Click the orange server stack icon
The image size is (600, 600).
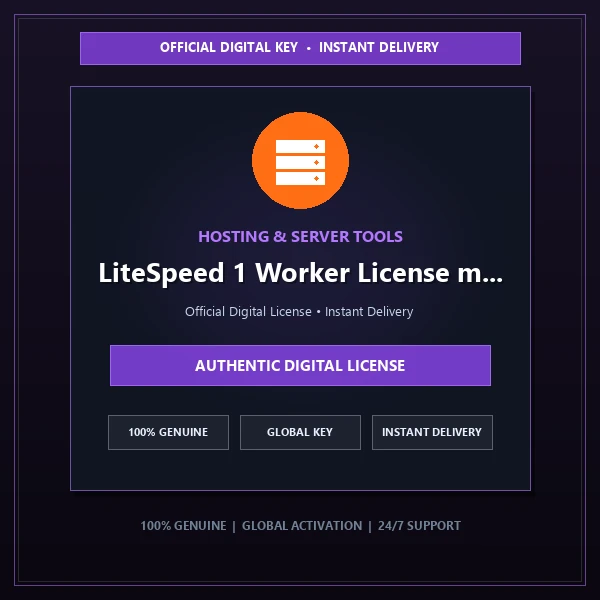click(x=300, y=160)
